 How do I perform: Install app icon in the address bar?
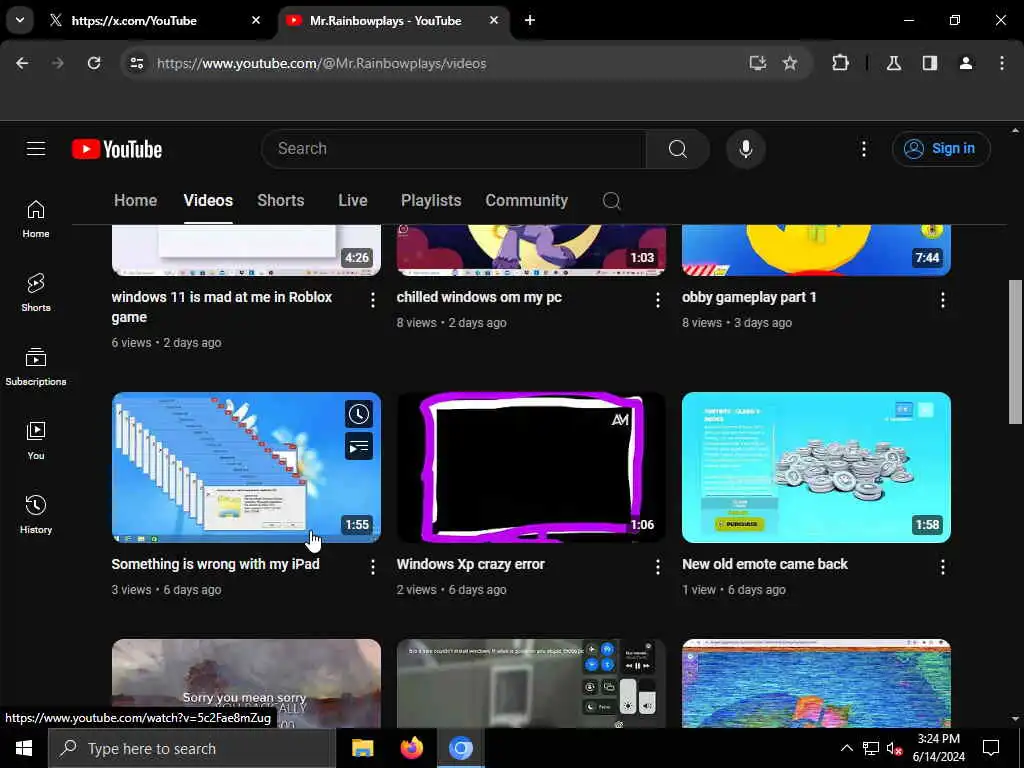[x=758, y=63]
